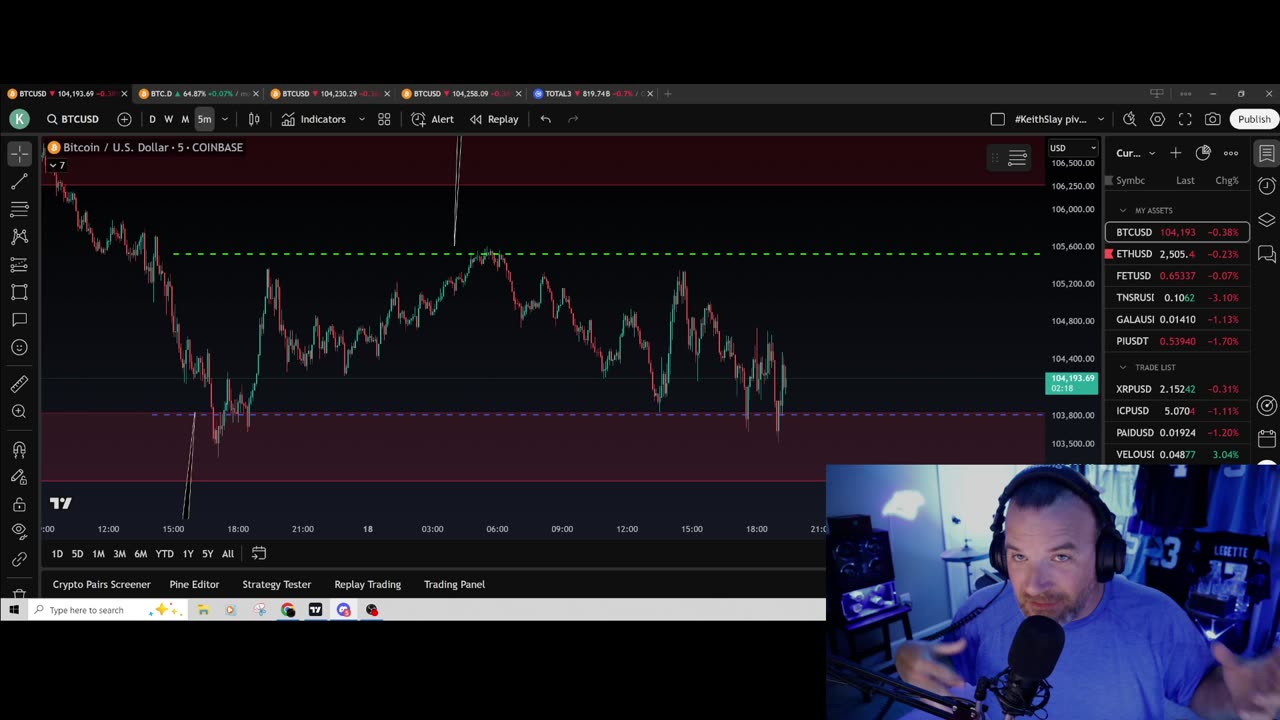The height and width of the screenshot is (720, 1280).
Task: Select the trend line drawing tool
Action: point(19,182)
